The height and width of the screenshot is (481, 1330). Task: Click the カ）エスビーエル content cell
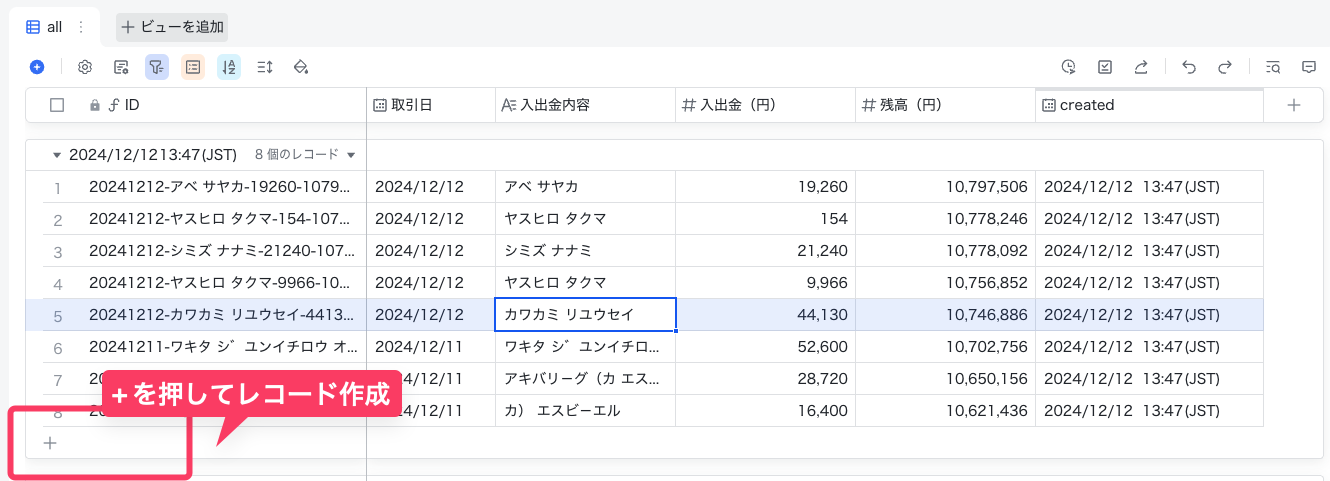point(585,411)
